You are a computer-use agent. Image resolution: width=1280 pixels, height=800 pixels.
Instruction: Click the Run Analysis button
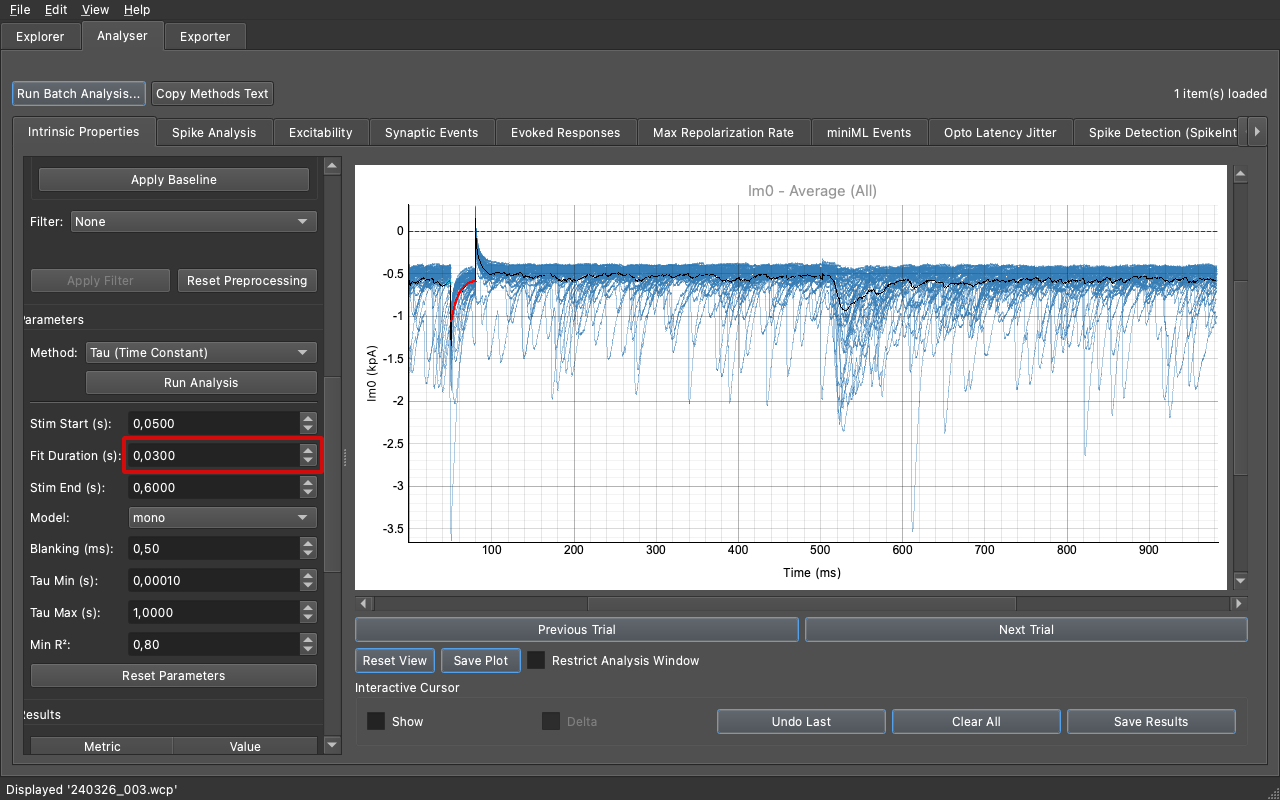(201, 383)
